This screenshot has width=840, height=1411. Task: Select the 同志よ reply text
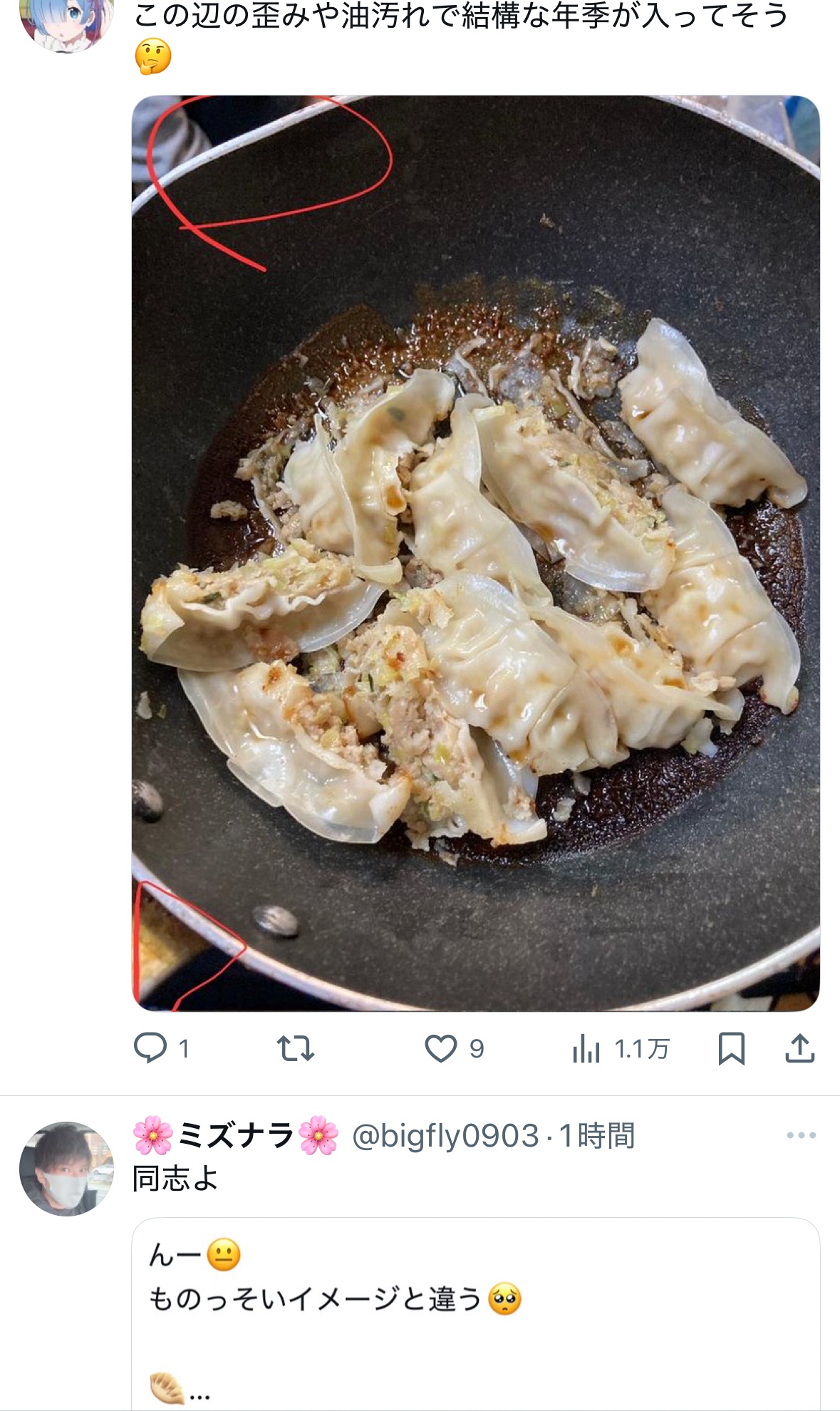(x=175, y=1179)
